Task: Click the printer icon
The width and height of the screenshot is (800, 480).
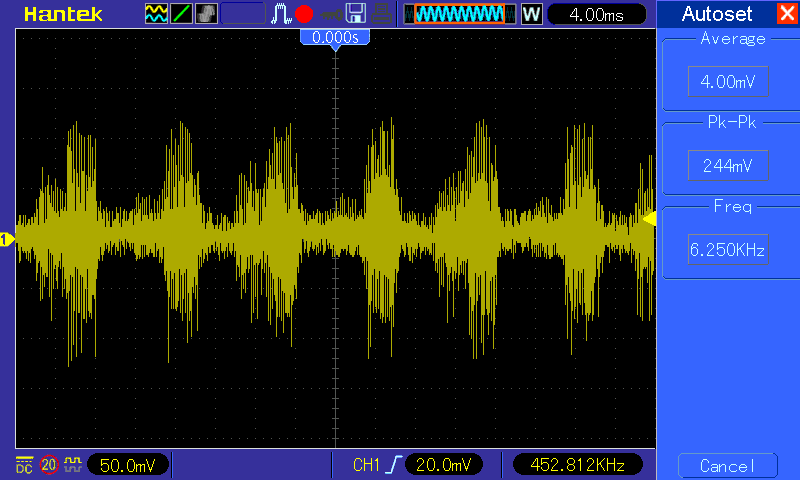Action: tap(381, 14)
